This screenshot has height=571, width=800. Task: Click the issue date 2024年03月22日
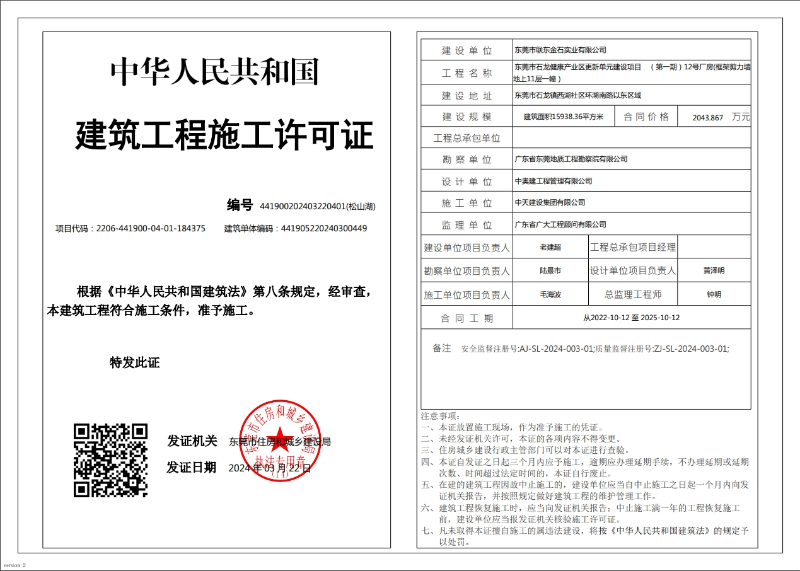269,468
